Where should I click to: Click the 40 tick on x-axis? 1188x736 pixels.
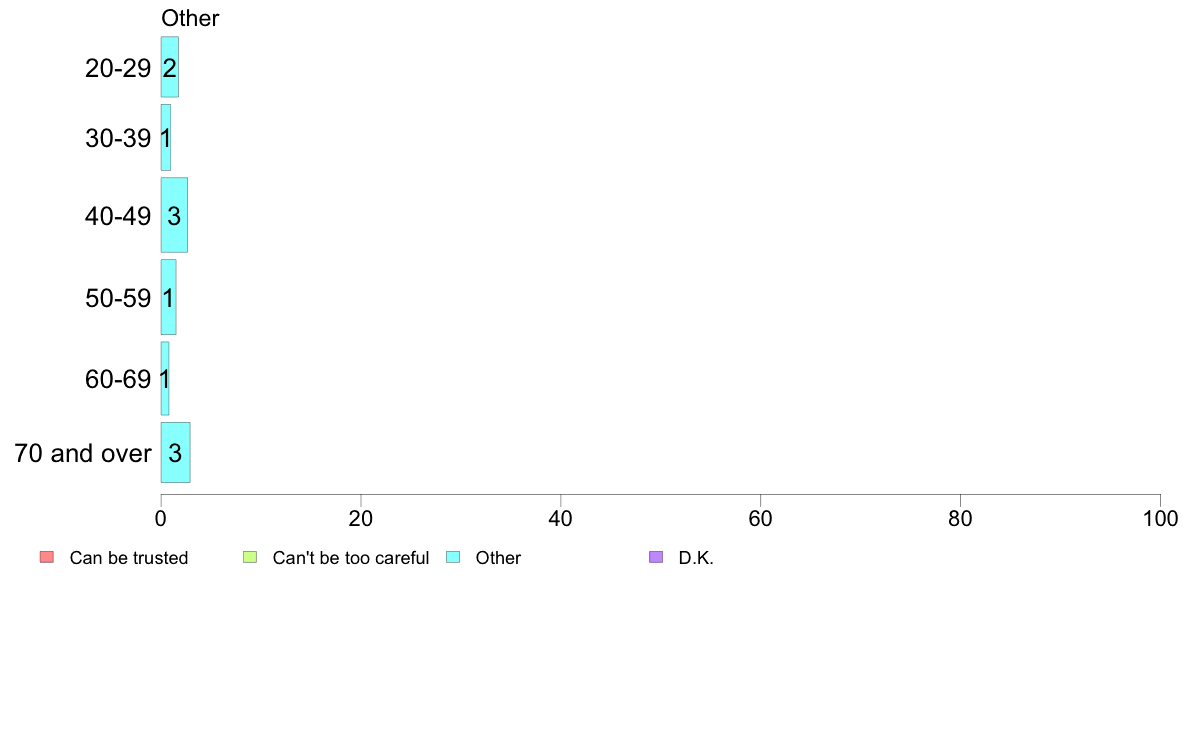point(561,518)
